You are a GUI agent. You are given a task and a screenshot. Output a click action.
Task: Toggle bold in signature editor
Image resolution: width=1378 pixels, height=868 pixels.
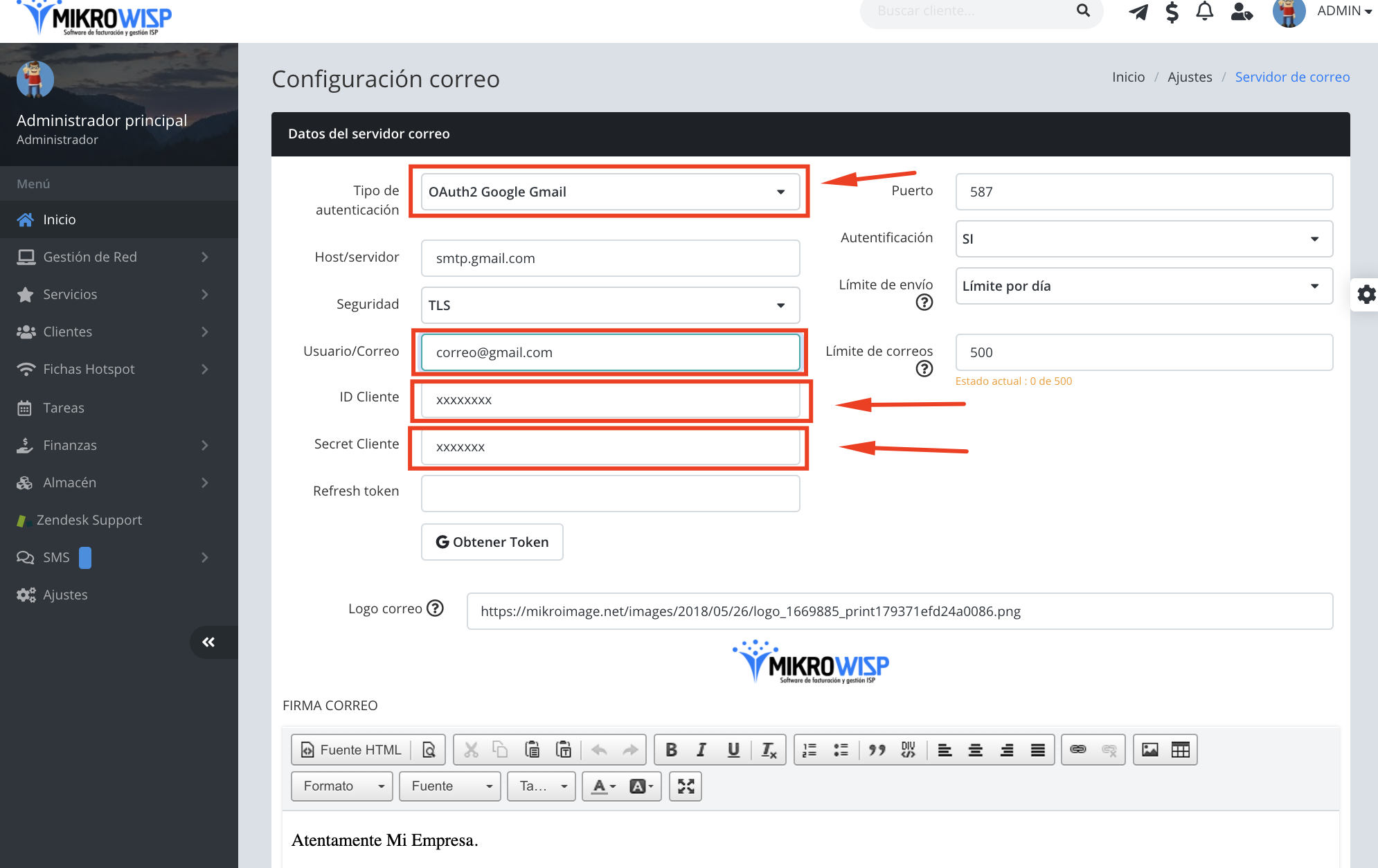pyautogui.click(x=671, y=750)
